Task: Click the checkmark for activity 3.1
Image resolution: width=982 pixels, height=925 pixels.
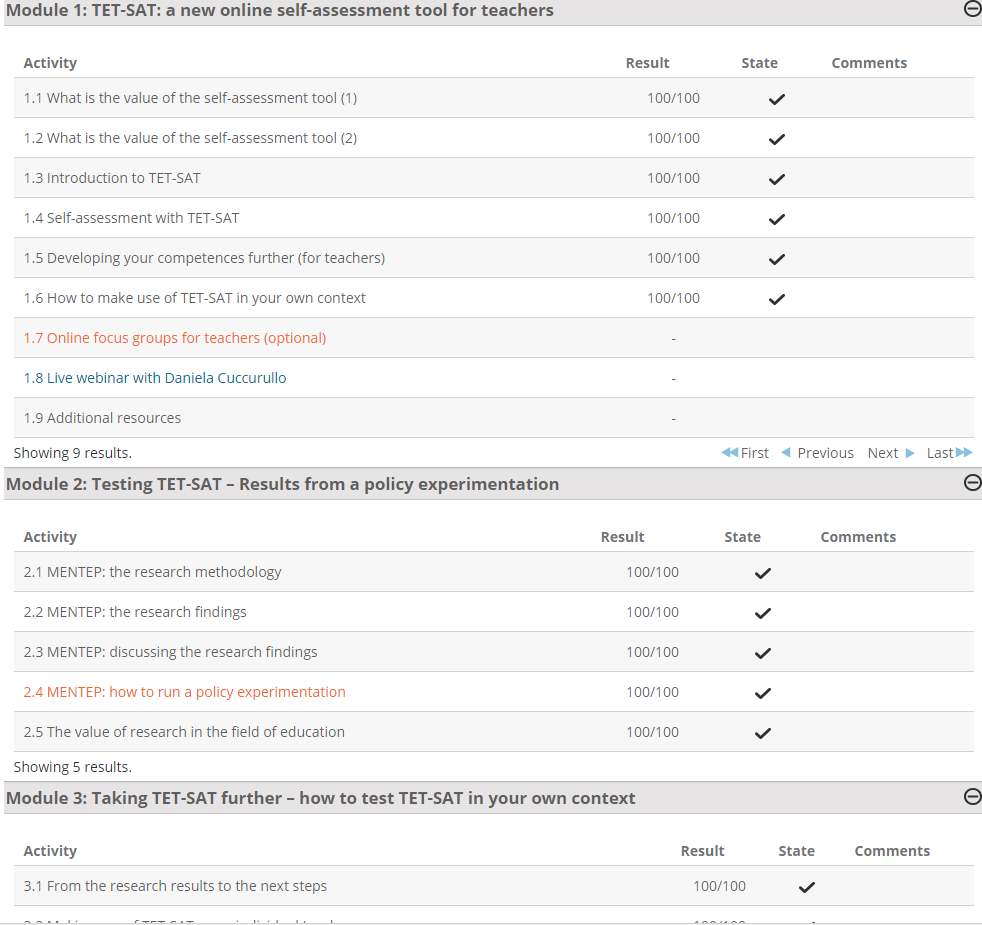Action: 807,887
